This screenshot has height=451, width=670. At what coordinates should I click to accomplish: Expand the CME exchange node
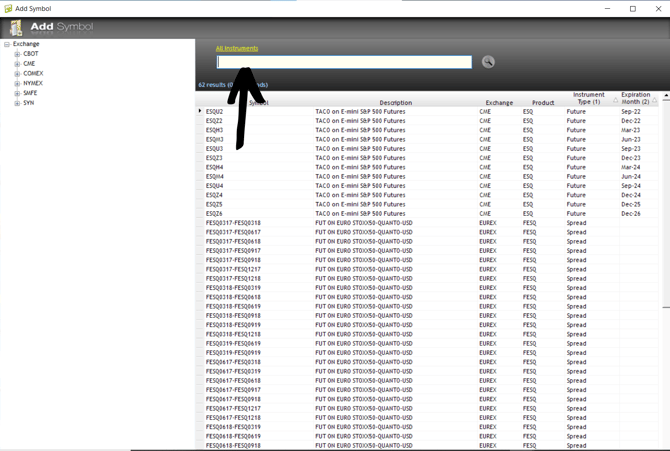click(17, 64)
